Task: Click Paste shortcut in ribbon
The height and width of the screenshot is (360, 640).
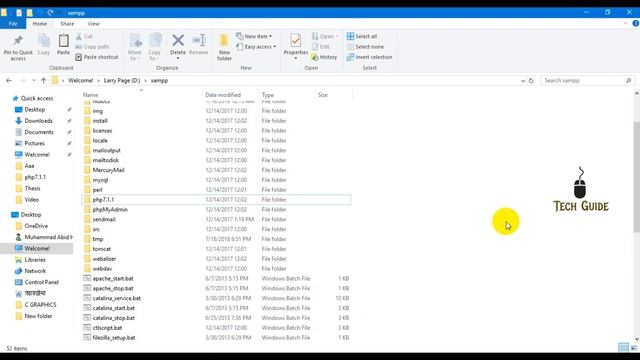Action: click(x=97, y=57)
